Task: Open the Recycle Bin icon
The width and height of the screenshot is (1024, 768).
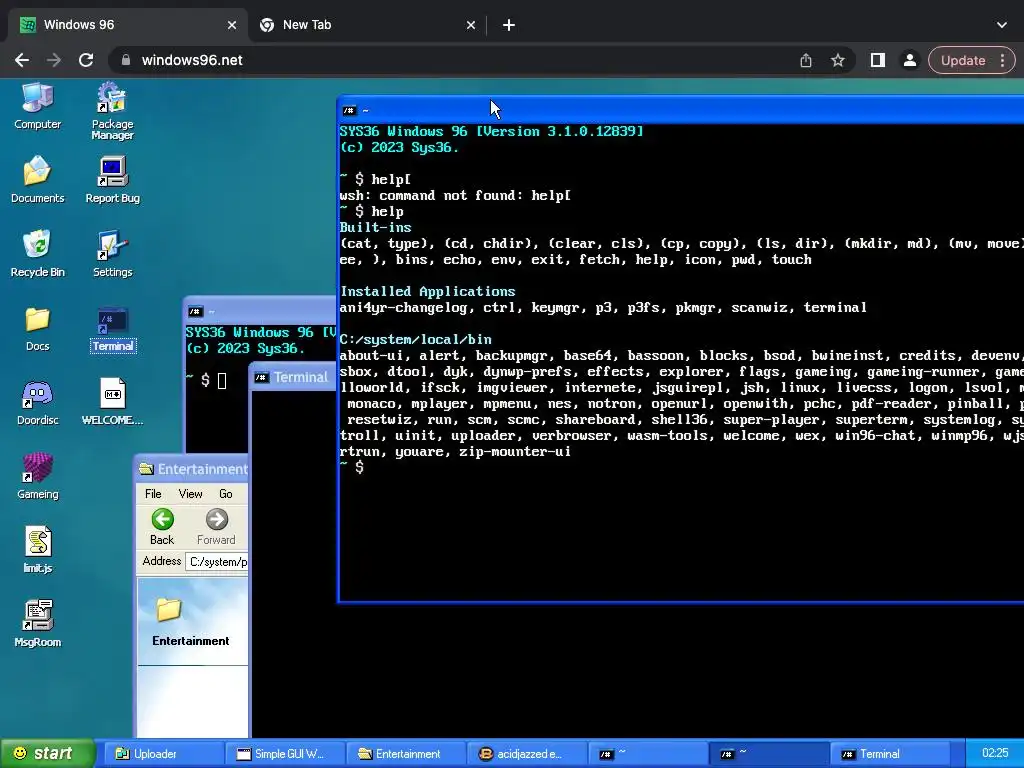Action: [x=37, y=253]
